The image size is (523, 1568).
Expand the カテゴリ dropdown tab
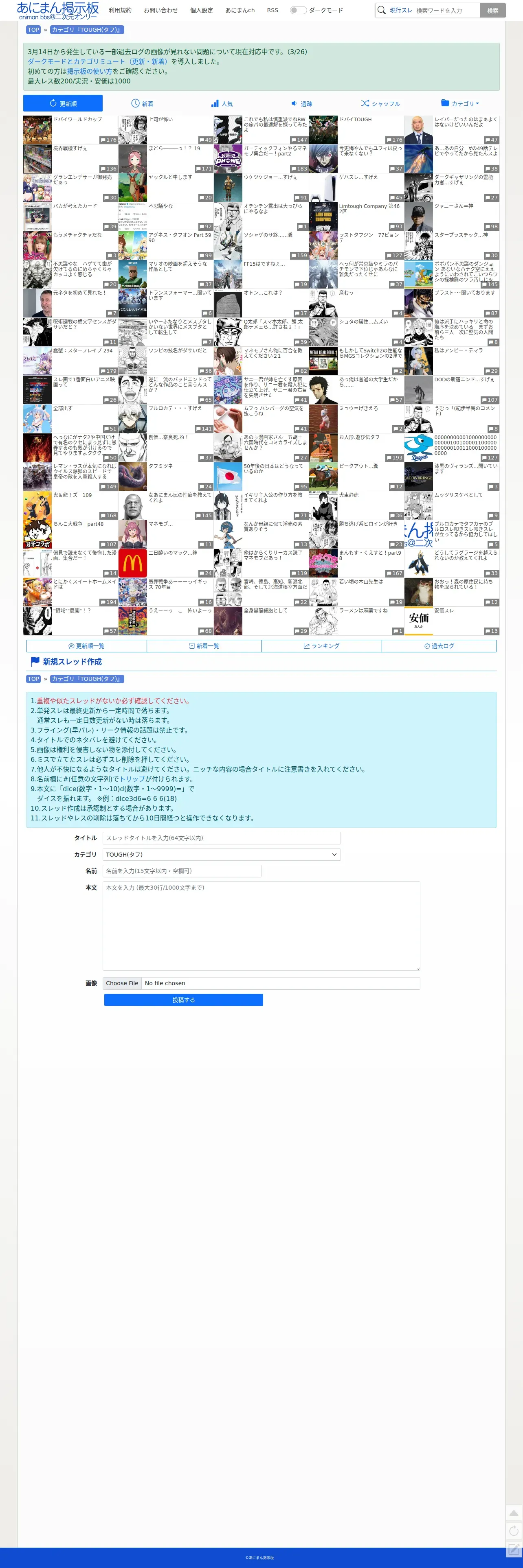tap(459, 103)
